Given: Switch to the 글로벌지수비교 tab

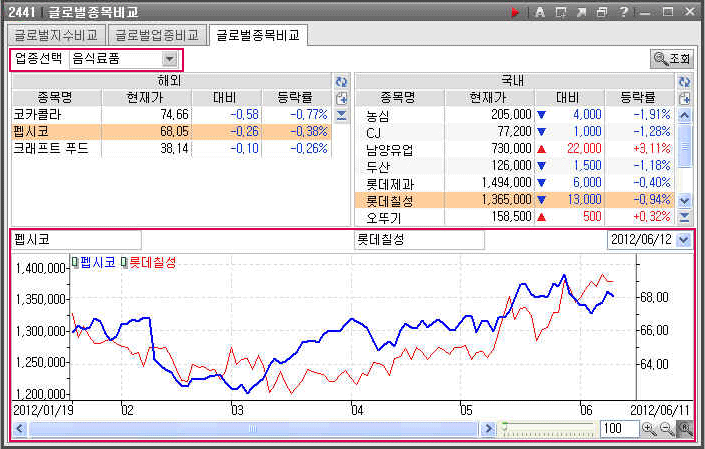Looking at the screenshot, I should tap(56, 35).
